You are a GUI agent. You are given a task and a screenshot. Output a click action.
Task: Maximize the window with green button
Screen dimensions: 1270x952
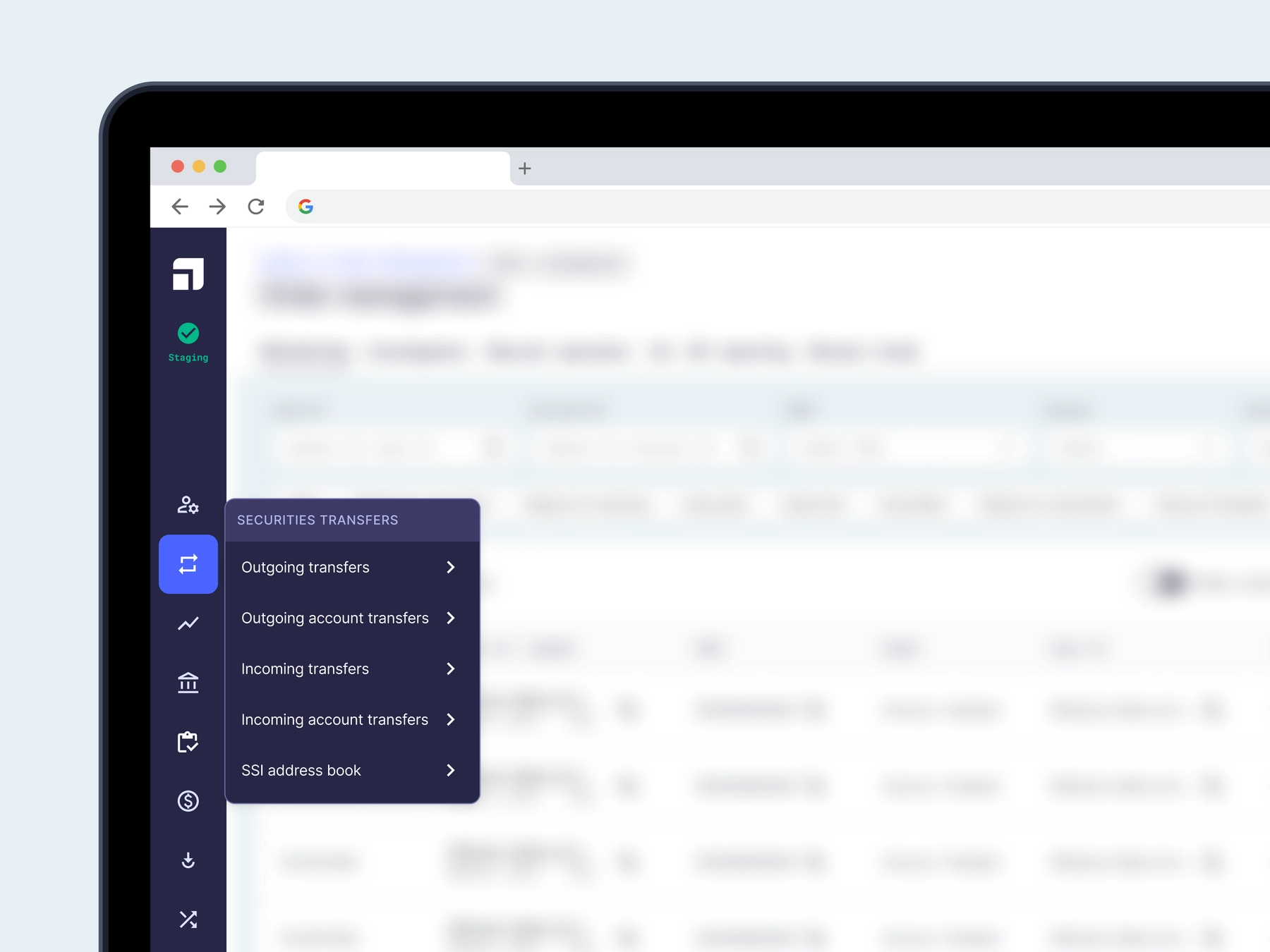tap(220, 166)
